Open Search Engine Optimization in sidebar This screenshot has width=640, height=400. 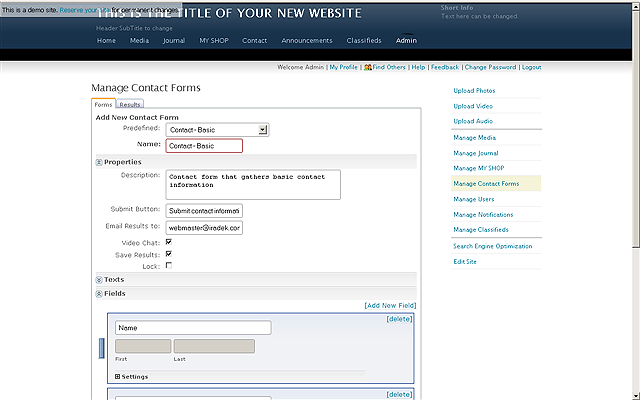[x=492, y=246]
